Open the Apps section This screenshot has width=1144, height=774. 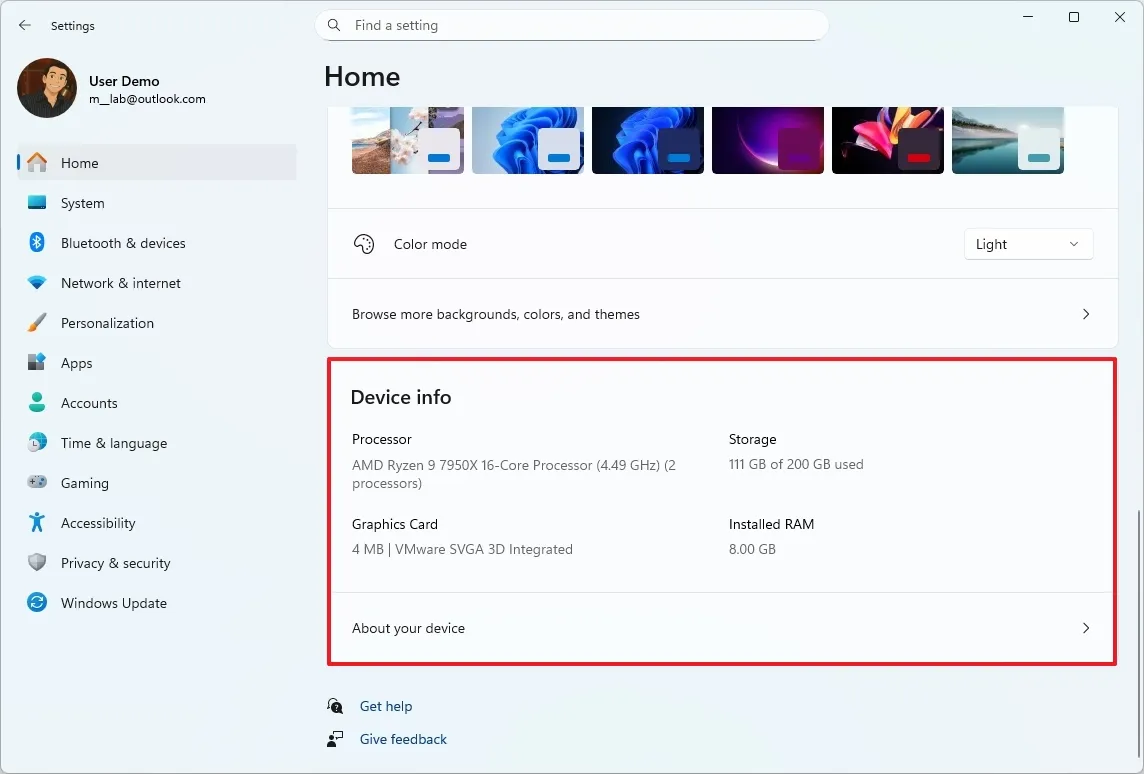[77, 363]
